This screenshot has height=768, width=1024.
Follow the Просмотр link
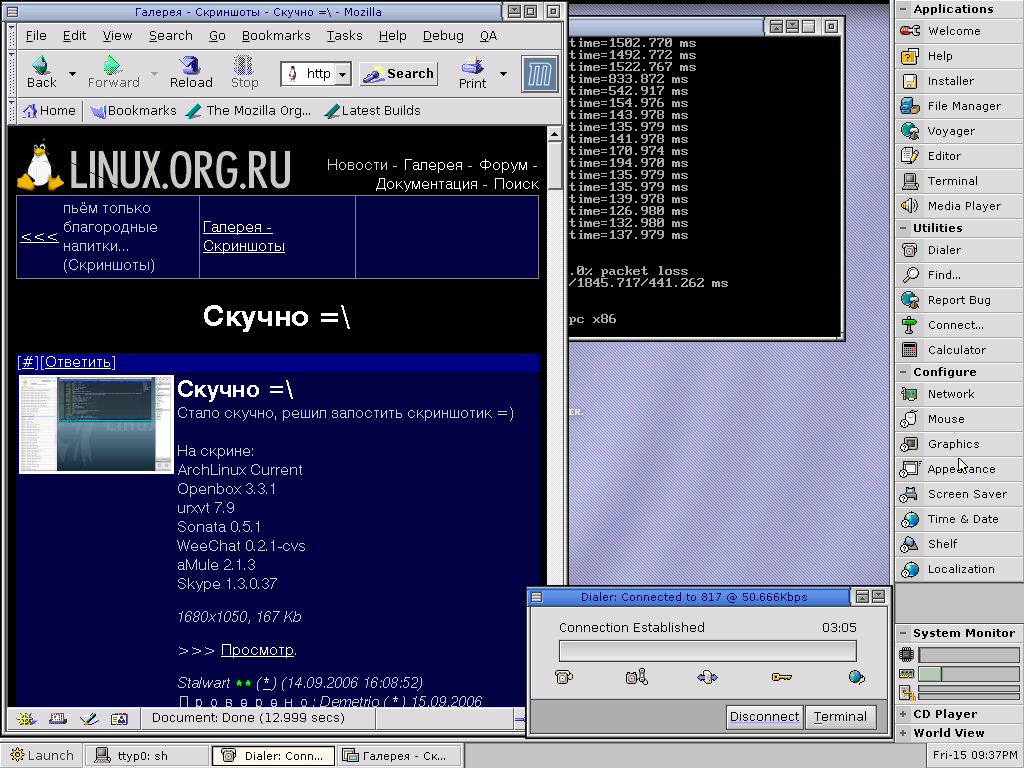click(257, 650)
